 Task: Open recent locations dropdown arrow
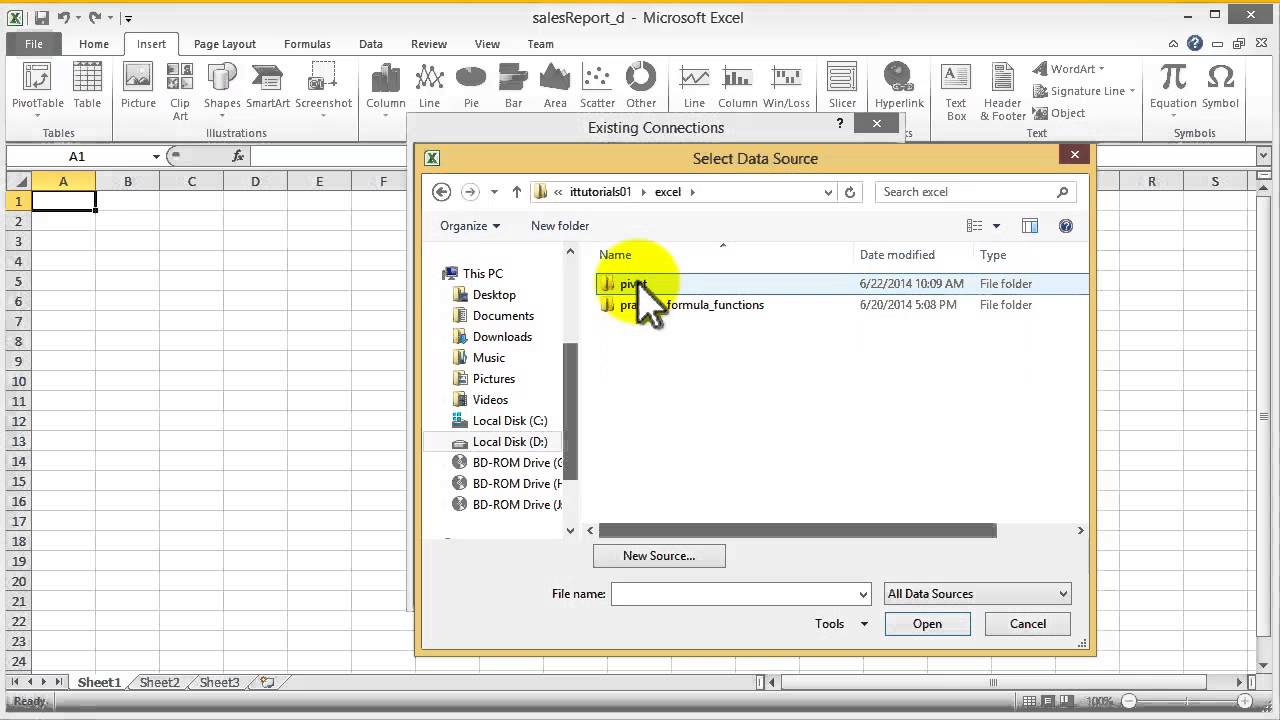click(x=494, y=192)
